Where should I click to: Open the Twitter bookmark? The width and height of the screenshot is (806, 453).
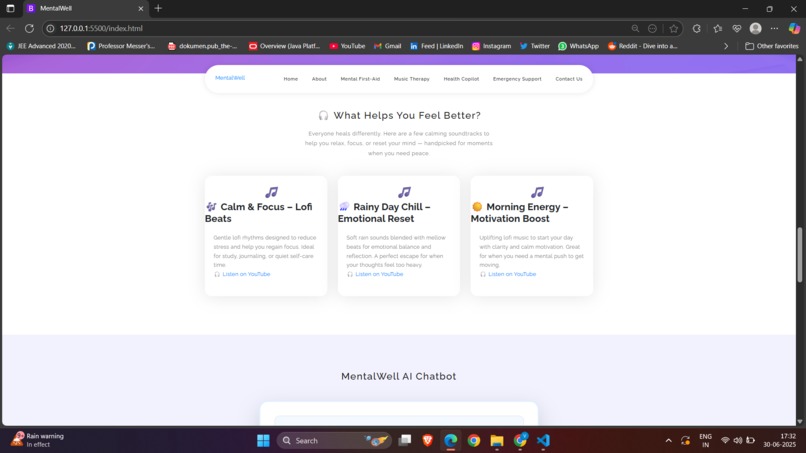pos(534,46)
